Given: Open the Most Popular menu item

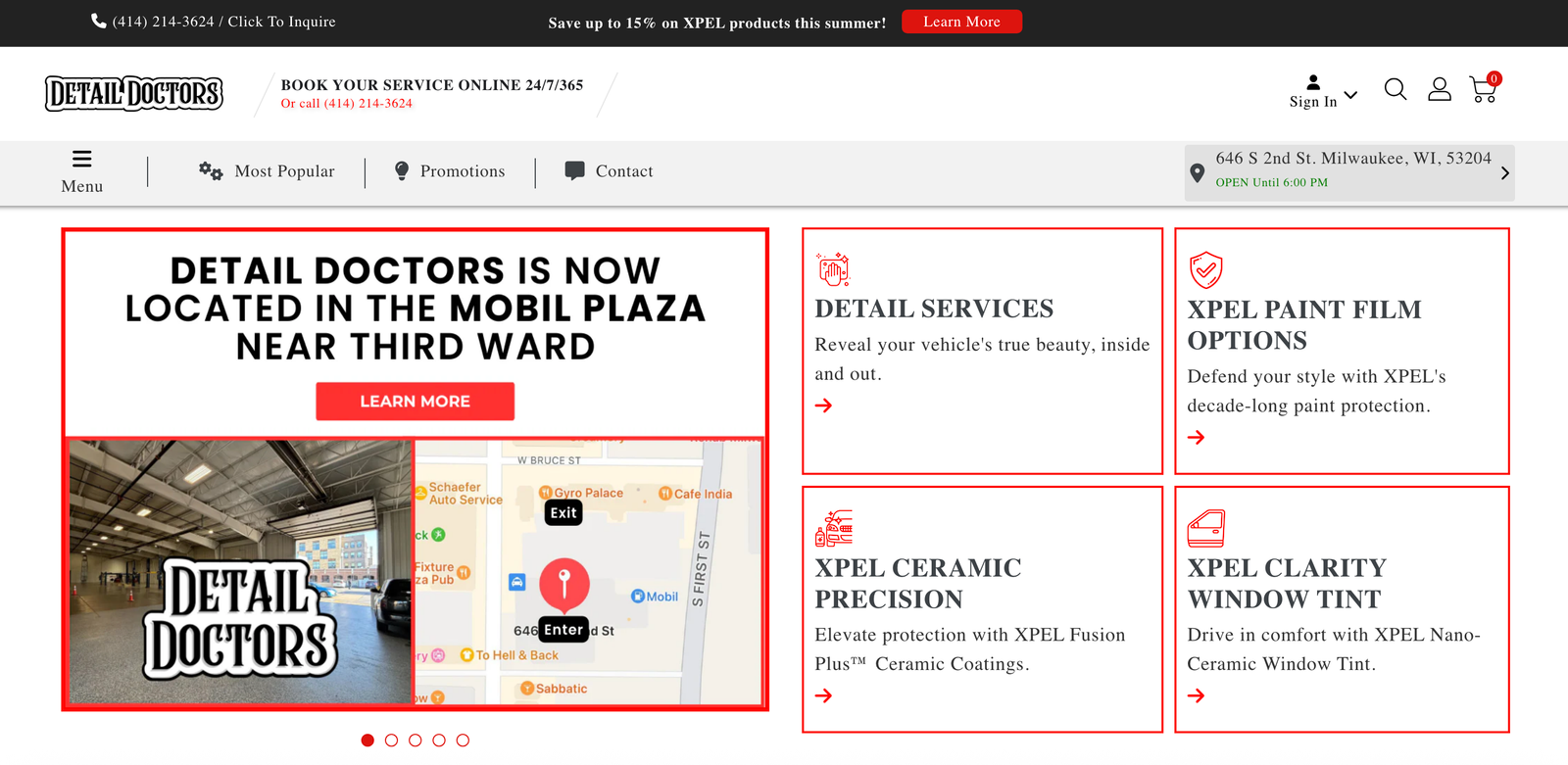Looking at the screenshot, I should click(285, 171).
